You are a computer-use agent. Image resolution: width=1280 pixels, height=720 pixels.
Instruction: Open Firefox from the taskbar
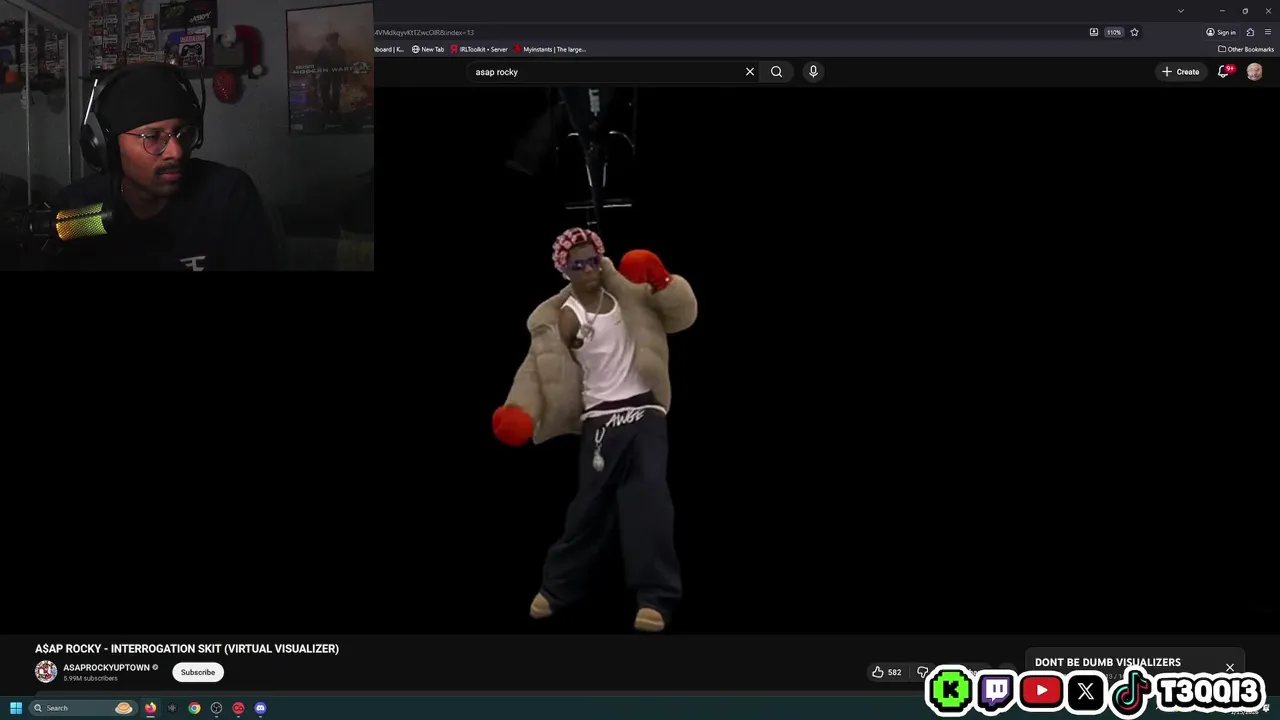pos(150,708)
